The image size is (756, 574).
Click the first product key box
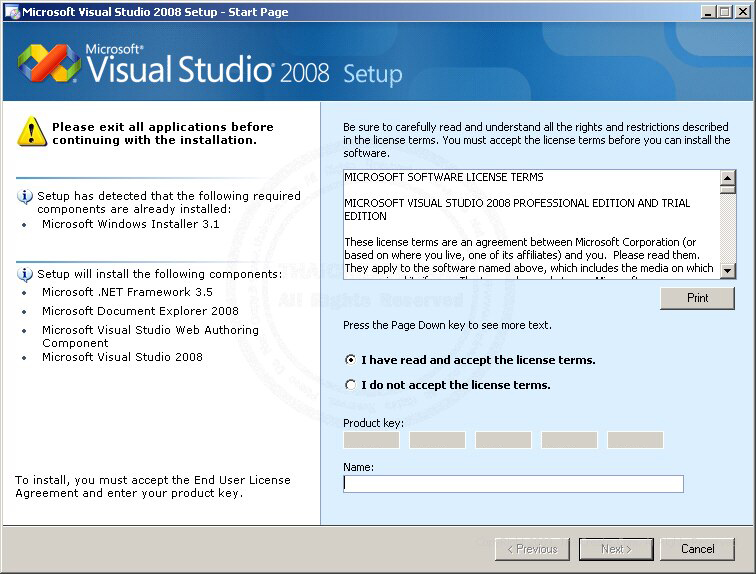pos(371,440)
